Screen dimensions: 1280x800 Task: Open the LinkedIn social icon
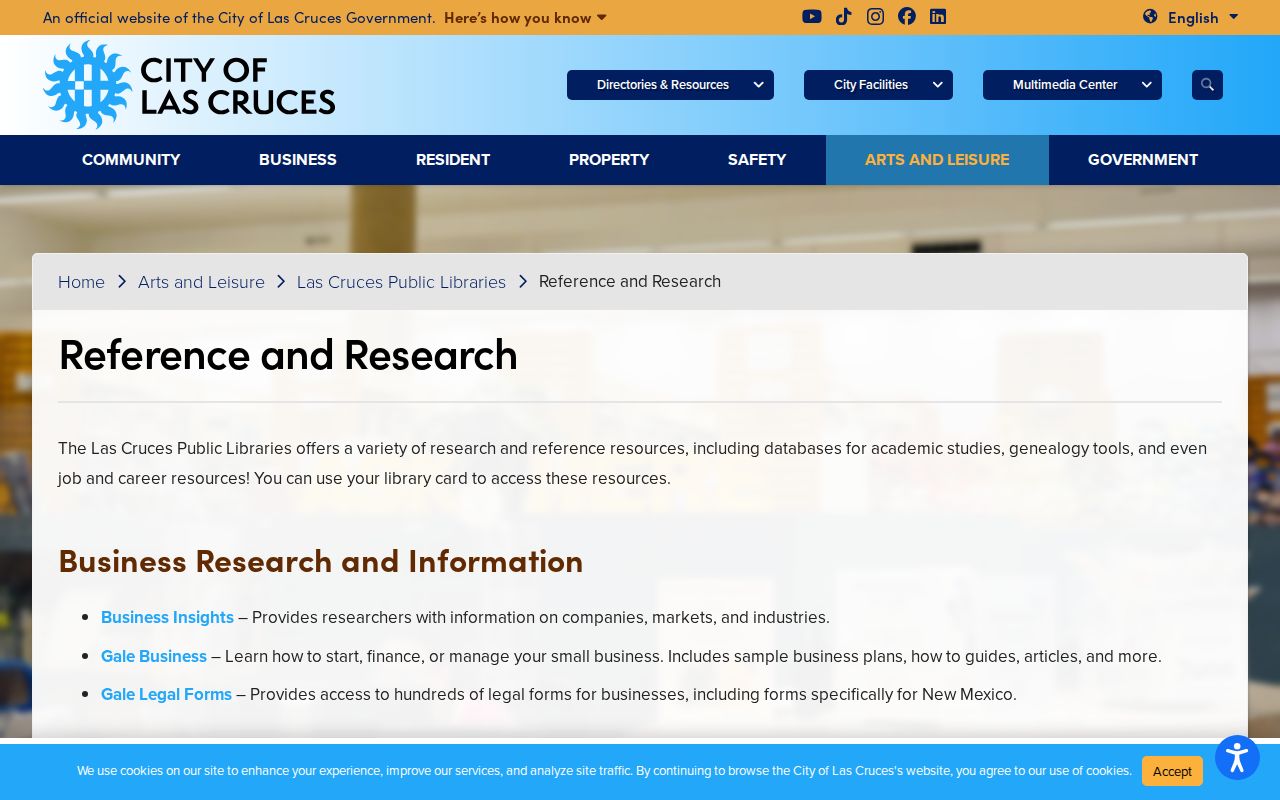pos(938,16)
